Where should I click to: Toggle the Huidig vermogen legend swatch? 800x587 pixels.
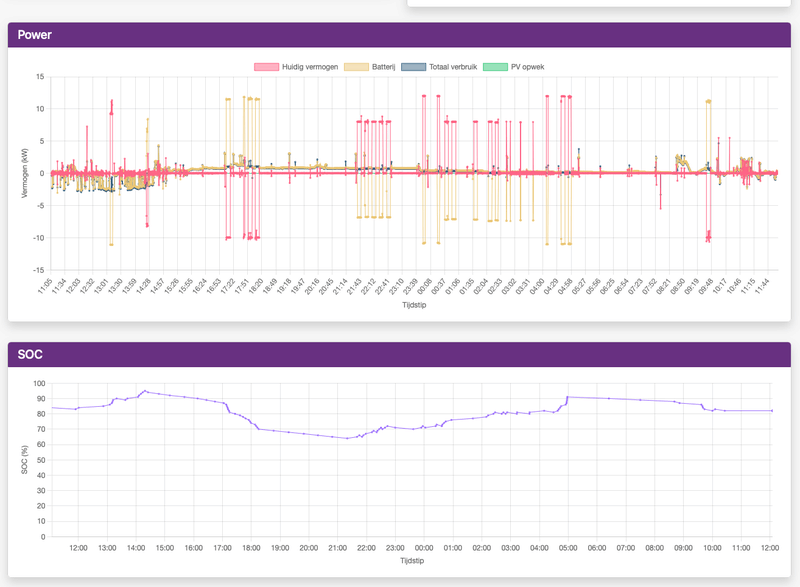[266, 67]
